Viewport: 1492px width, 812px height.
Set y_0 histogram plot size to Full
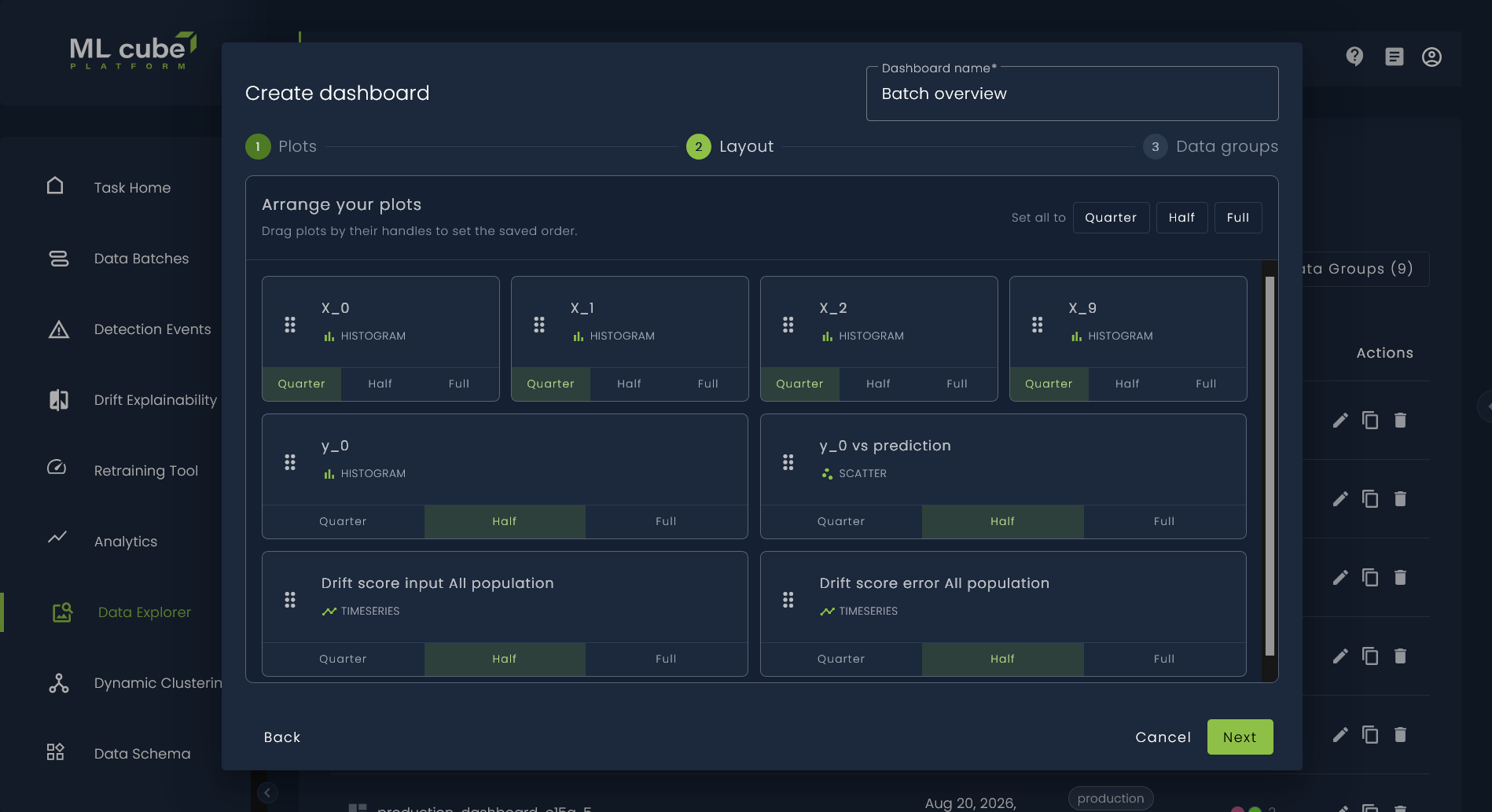click(667, 521)
